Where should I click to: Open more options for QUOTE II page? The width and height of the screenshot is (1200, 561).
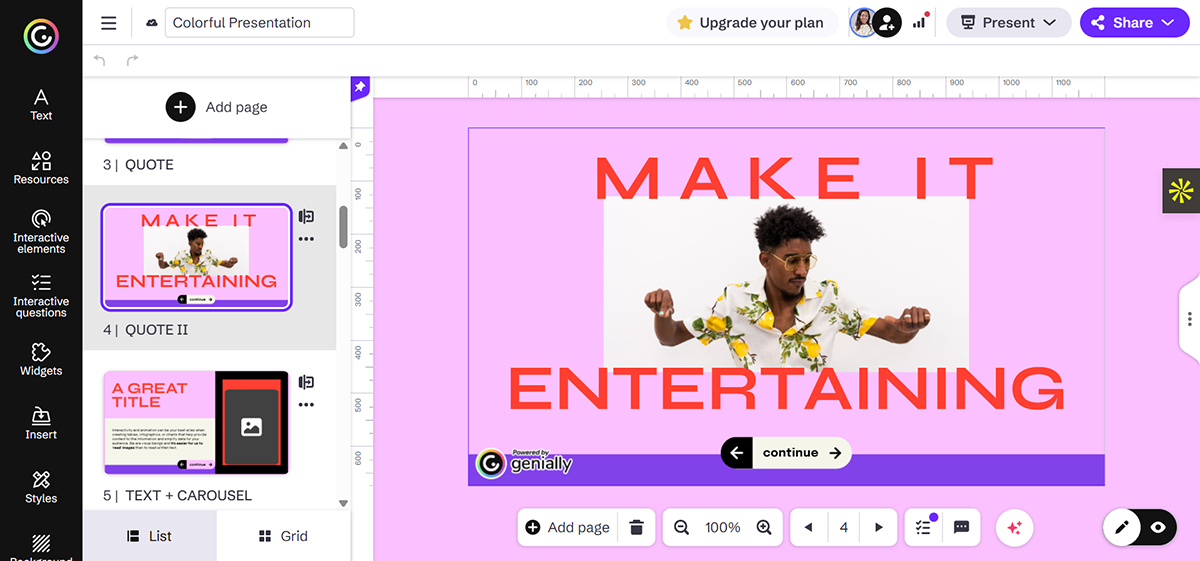pos(306,239)
